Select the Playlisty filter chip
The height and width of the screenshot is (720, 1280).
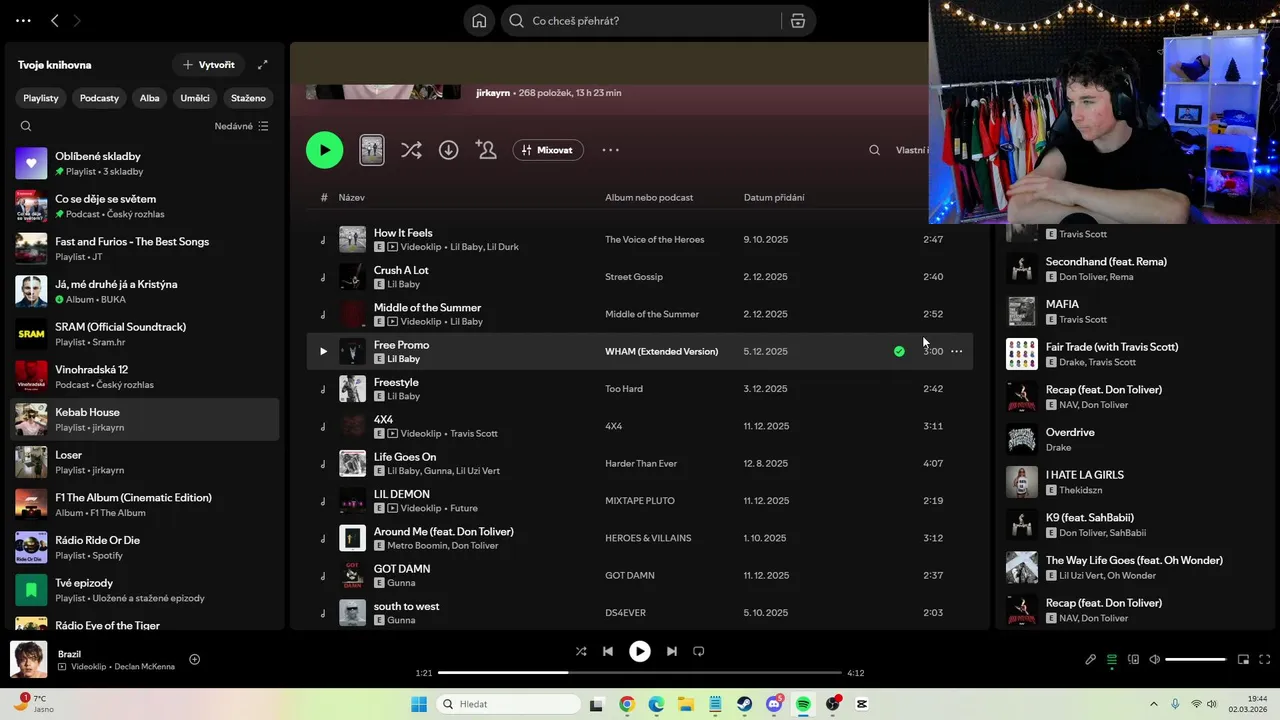point(41,98)
